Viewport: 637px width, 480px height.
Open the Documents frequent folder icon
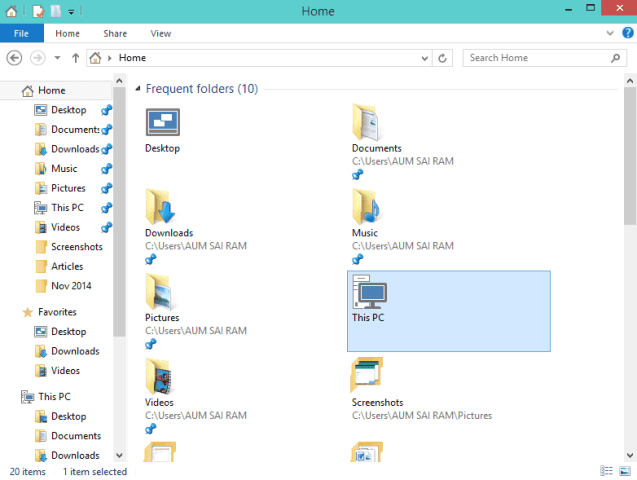click(365, 122)
